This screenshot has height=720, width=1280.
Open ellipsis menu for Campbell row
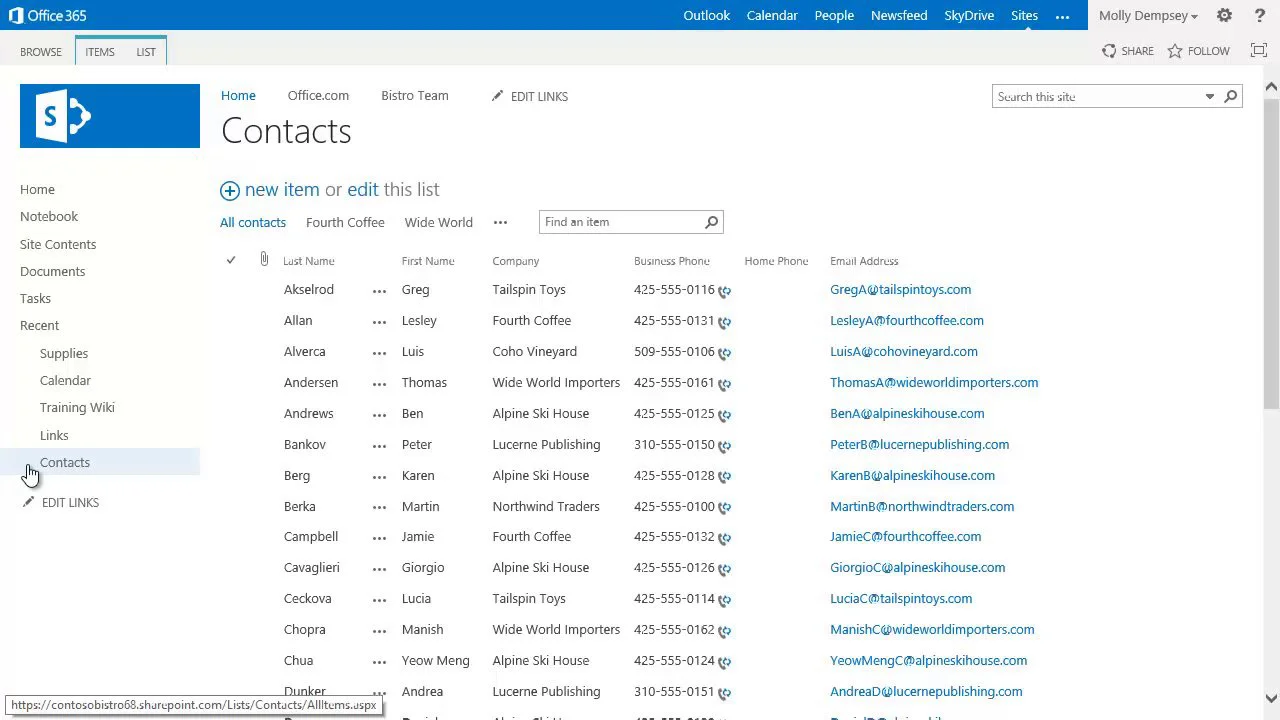(379, 538)
